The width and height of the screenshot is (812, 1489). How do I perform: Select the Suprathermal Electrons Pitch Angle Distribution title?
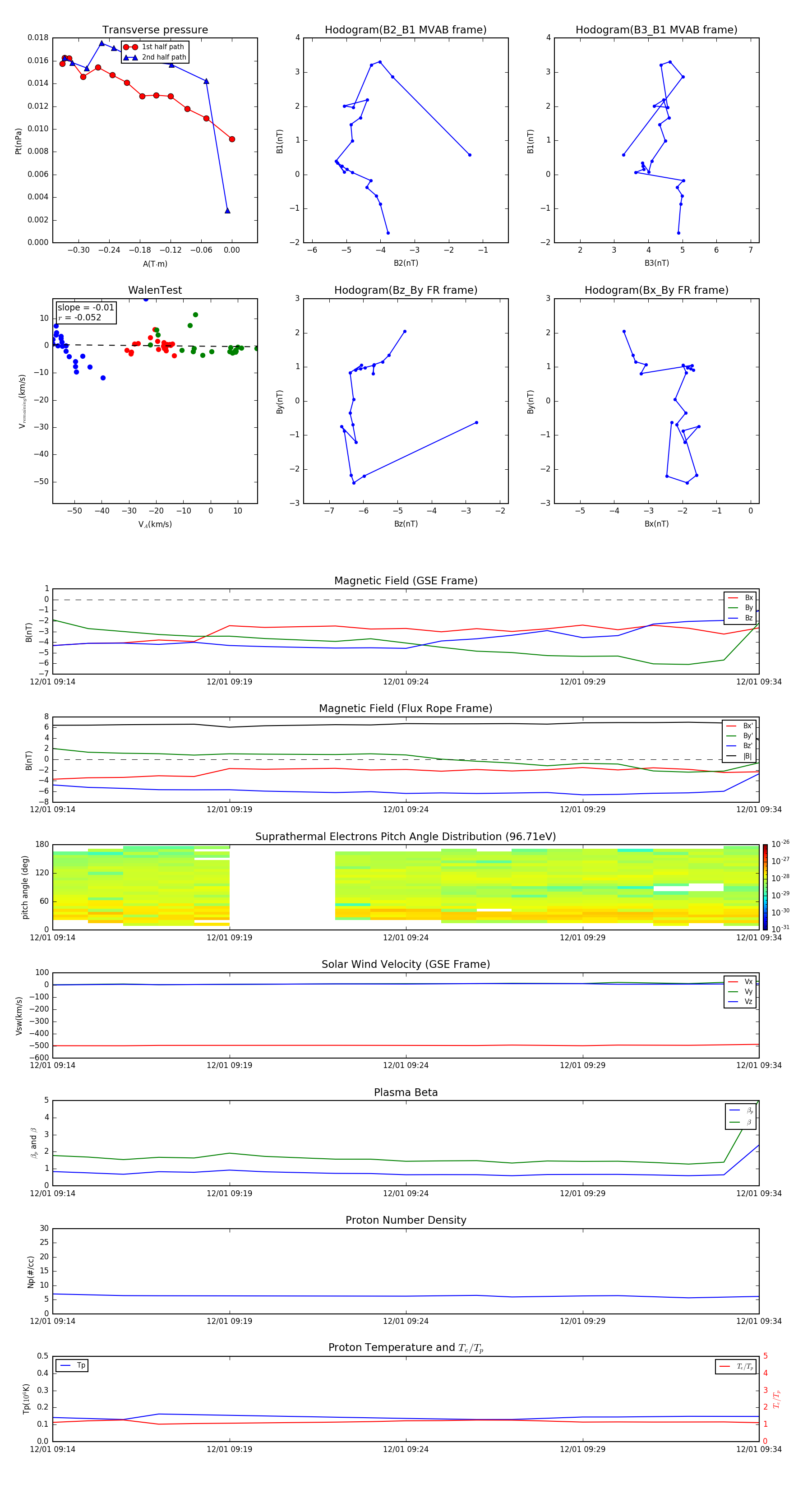click(x=406, y=837)
